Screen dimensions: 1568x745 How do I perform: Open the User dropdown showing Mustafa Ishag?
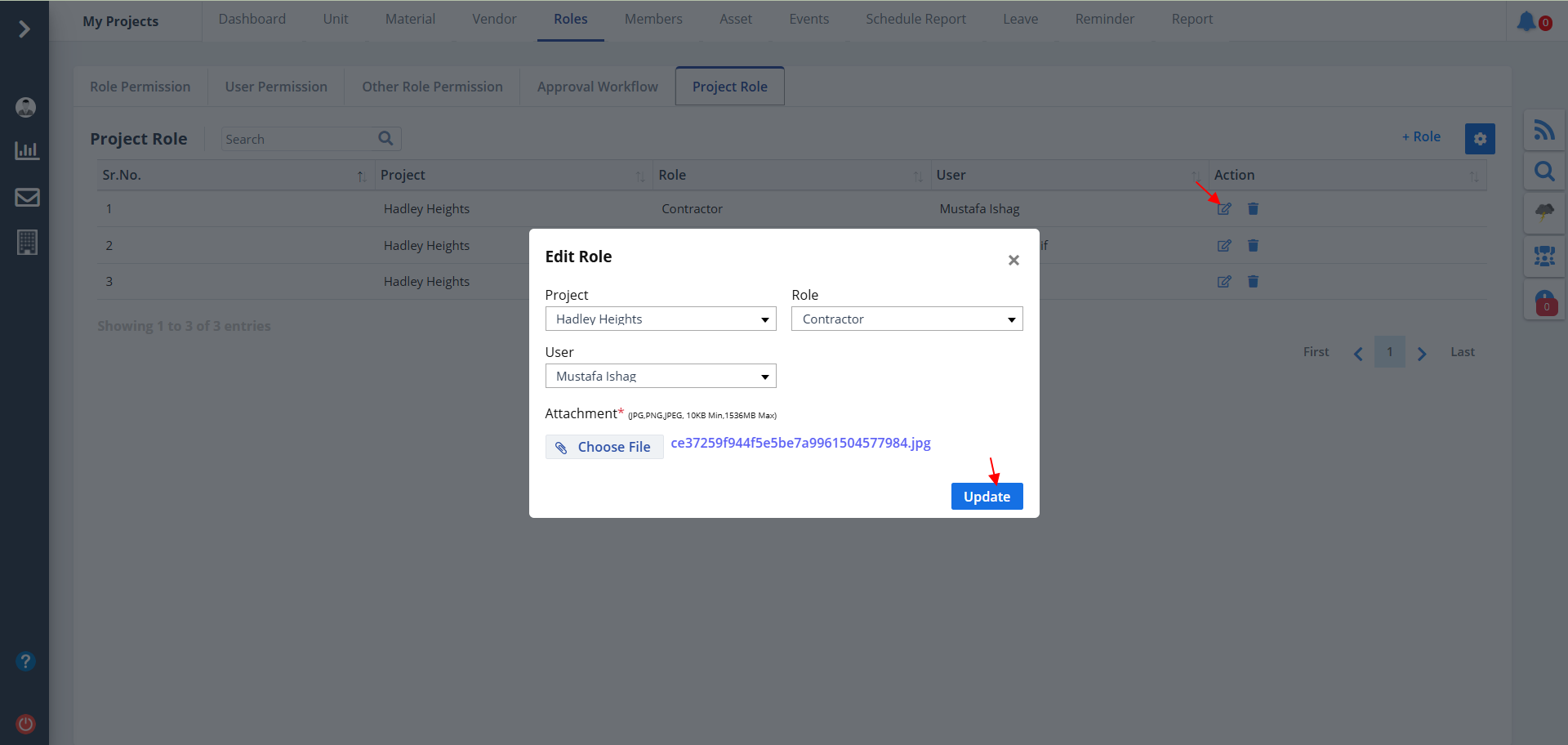(660, 377)
